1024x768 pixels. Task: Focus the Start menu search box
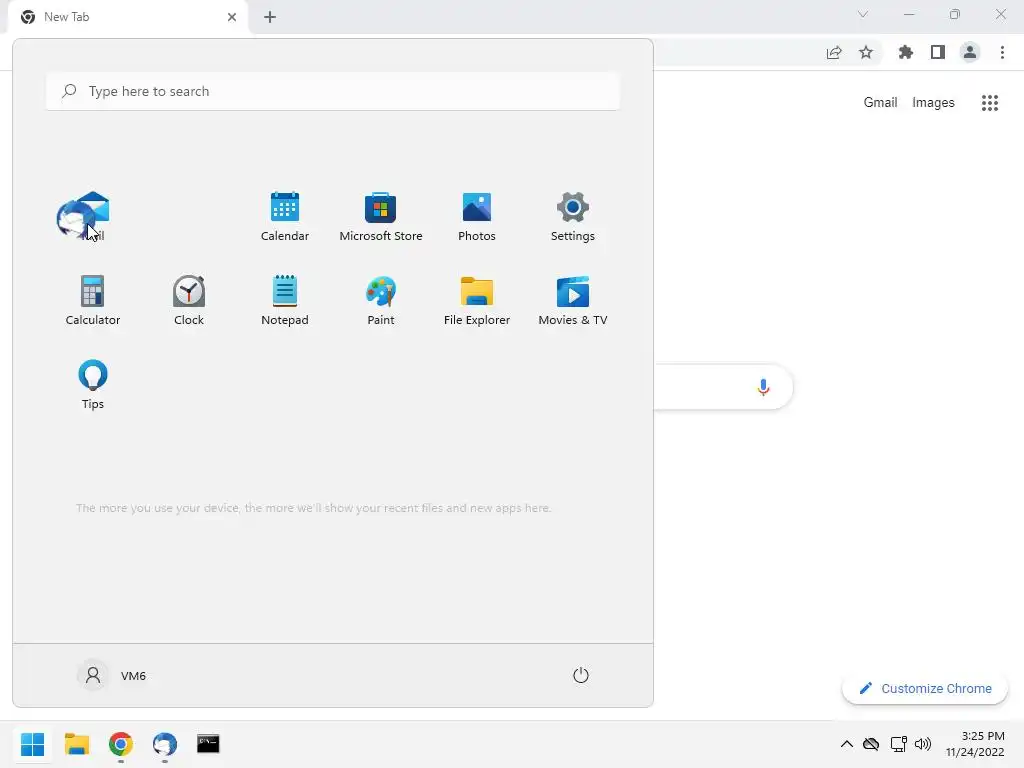pyautogui.click(x=333, y=91)
